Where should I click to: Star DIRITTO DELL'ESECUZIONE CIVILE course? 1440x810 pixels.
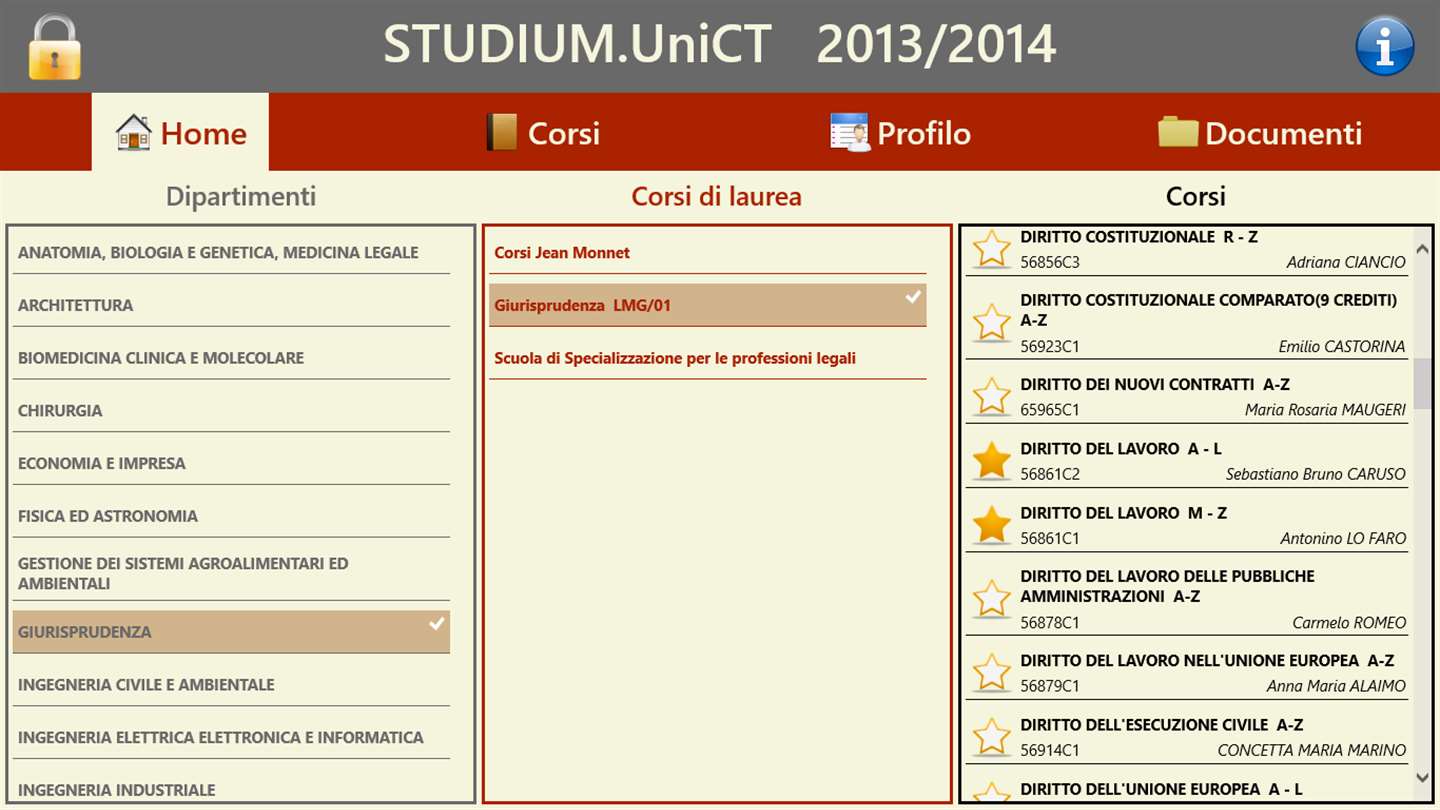point(992,737)
